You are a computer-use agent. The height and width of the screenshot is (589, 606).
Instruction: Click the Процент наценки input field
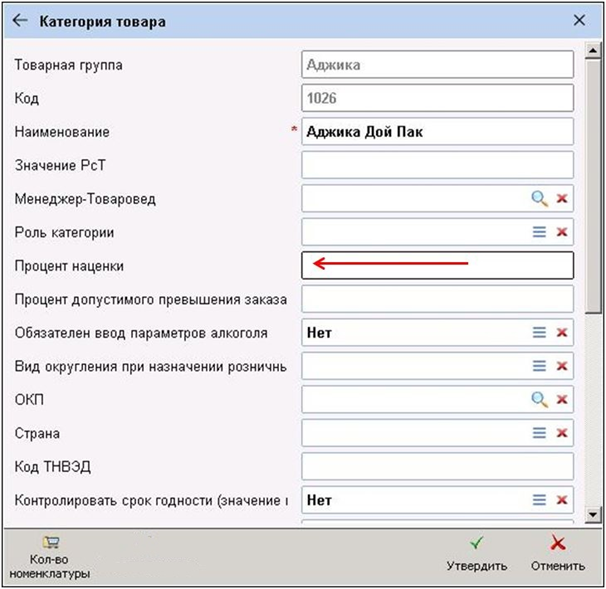click(437, 265)
